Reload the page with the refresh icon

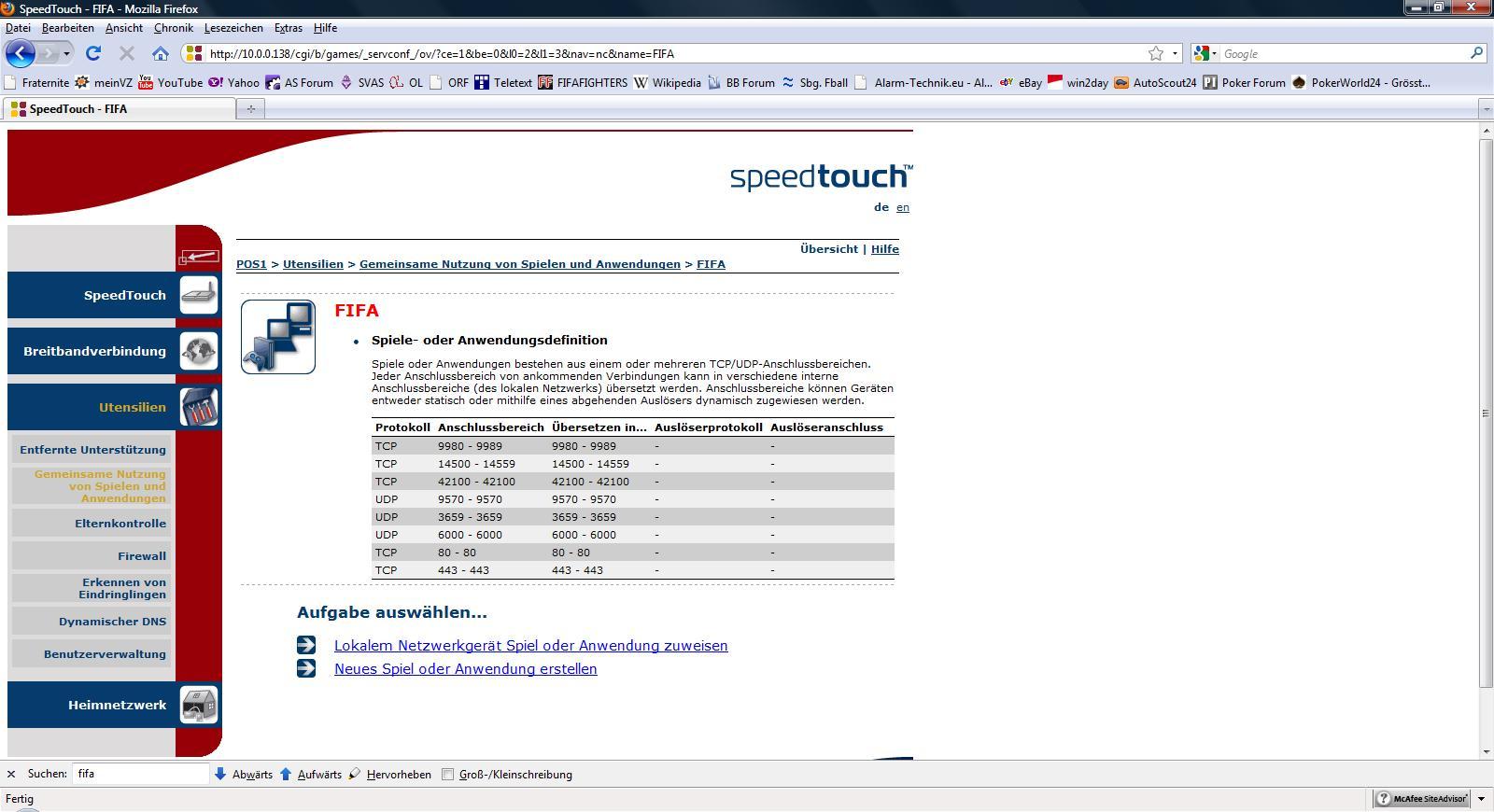point(93,53)
